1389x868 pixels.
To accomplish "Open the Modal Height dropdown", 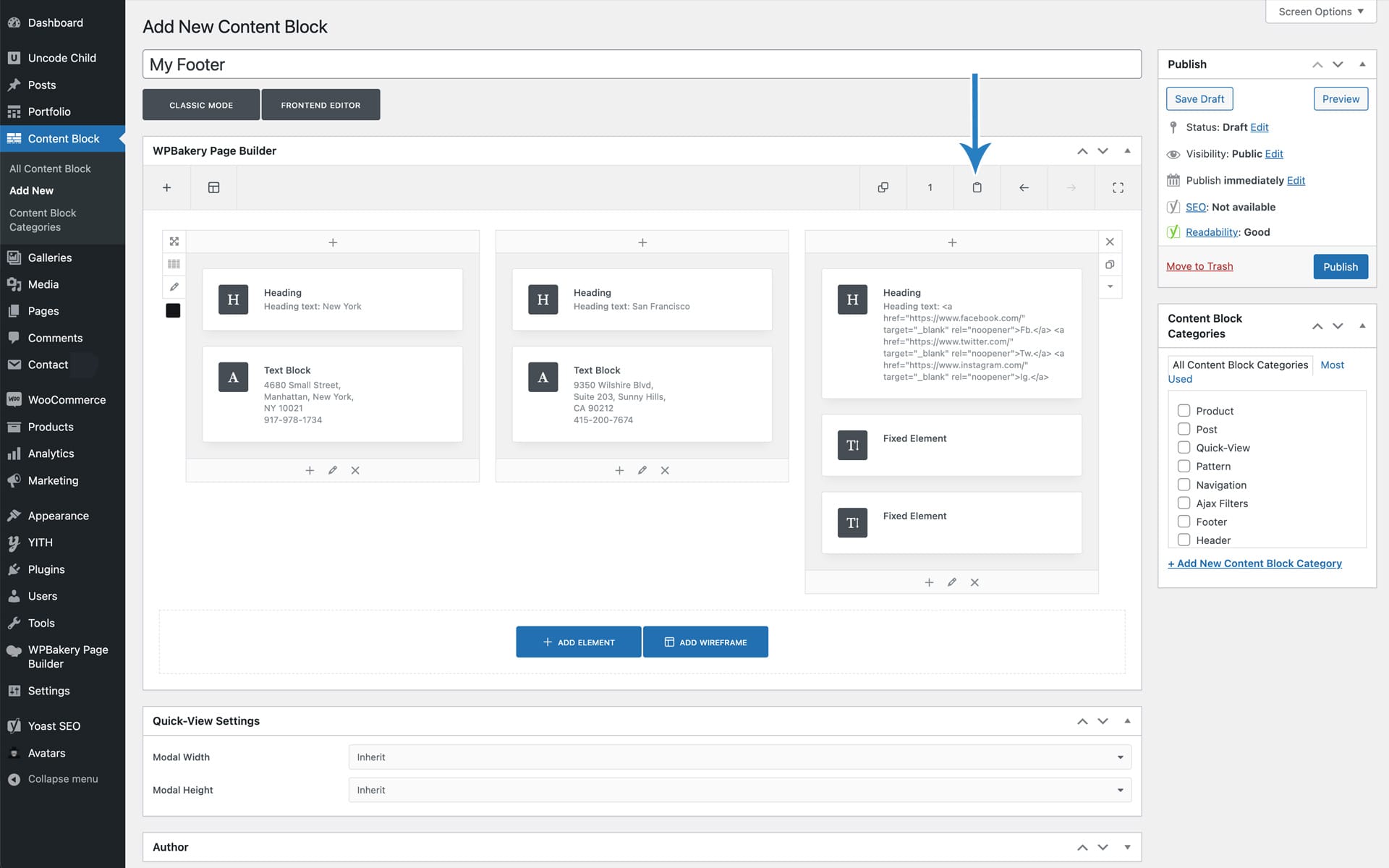I will [739, 790].
